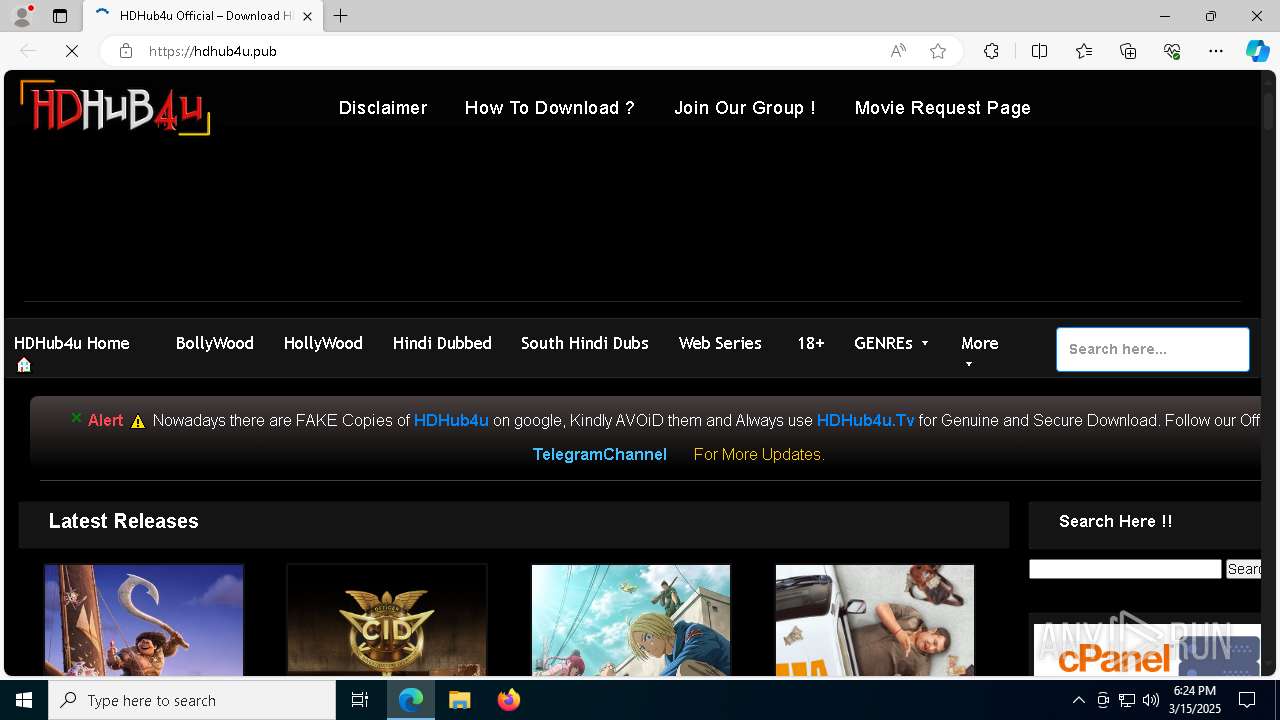Click the HDHub4u logo
The image size is (1280, 720).
pos(115,108)
